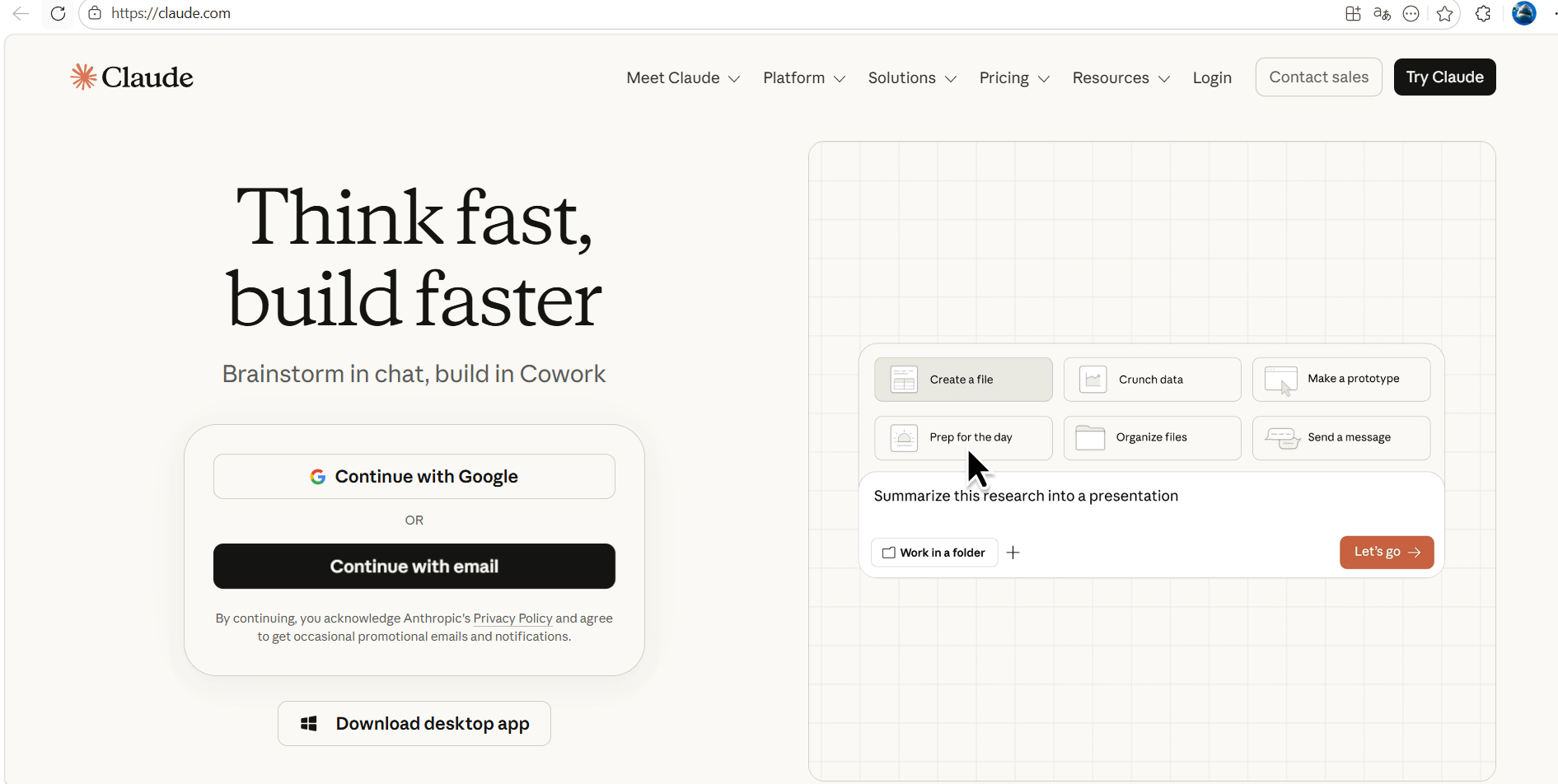This screenshot has width=1558, height=784.
Task: Pick the Crunch data suggestion
Action: [1152, 380]
